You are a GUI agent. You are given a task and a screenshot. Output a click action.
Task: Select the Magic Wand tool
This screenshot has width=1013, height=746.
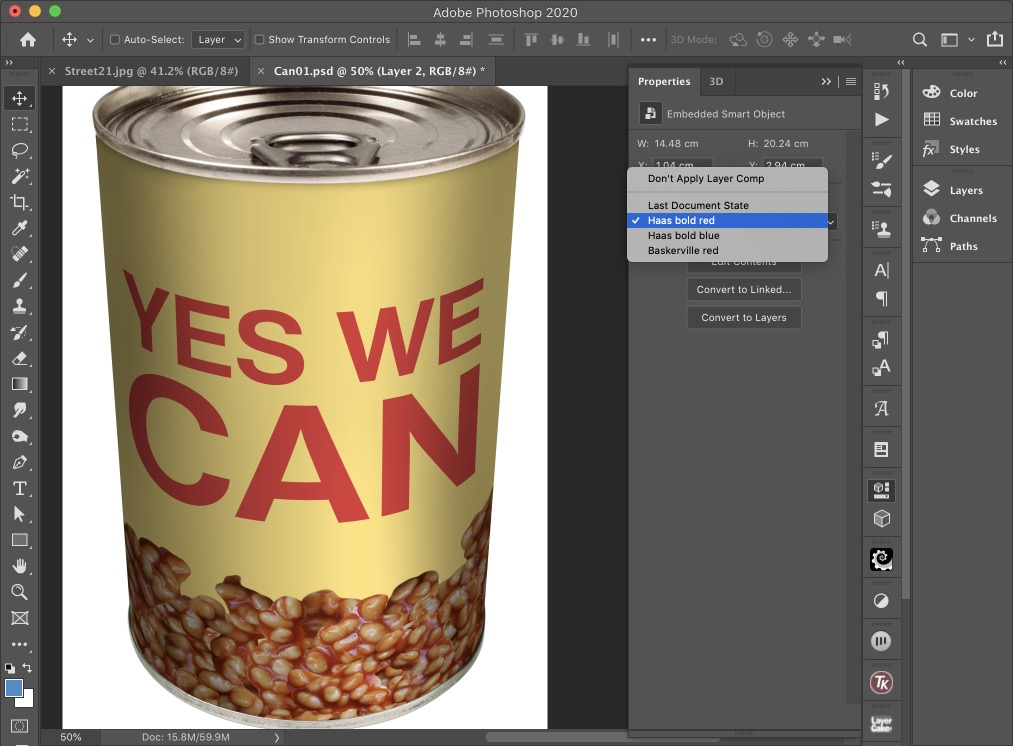coord(19,176)
